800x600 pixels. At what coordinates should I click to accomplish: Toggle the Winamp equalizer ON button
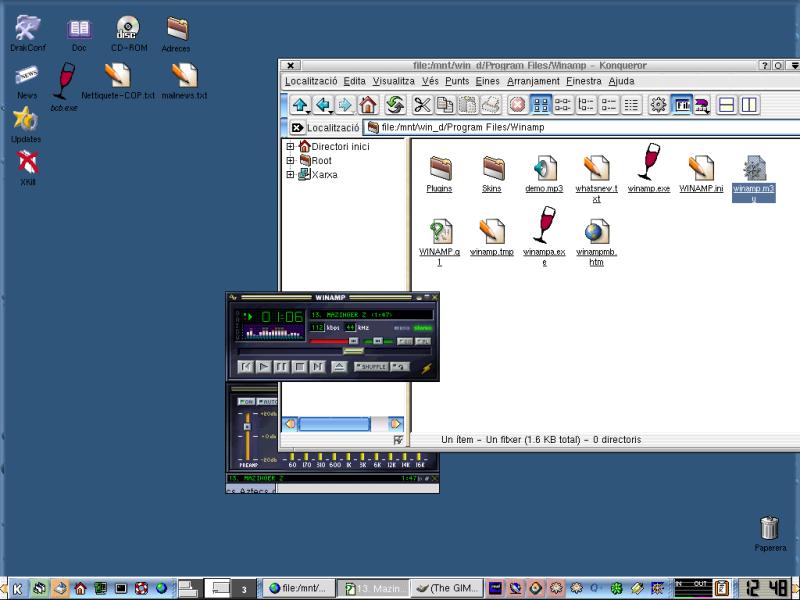(246, 402)
